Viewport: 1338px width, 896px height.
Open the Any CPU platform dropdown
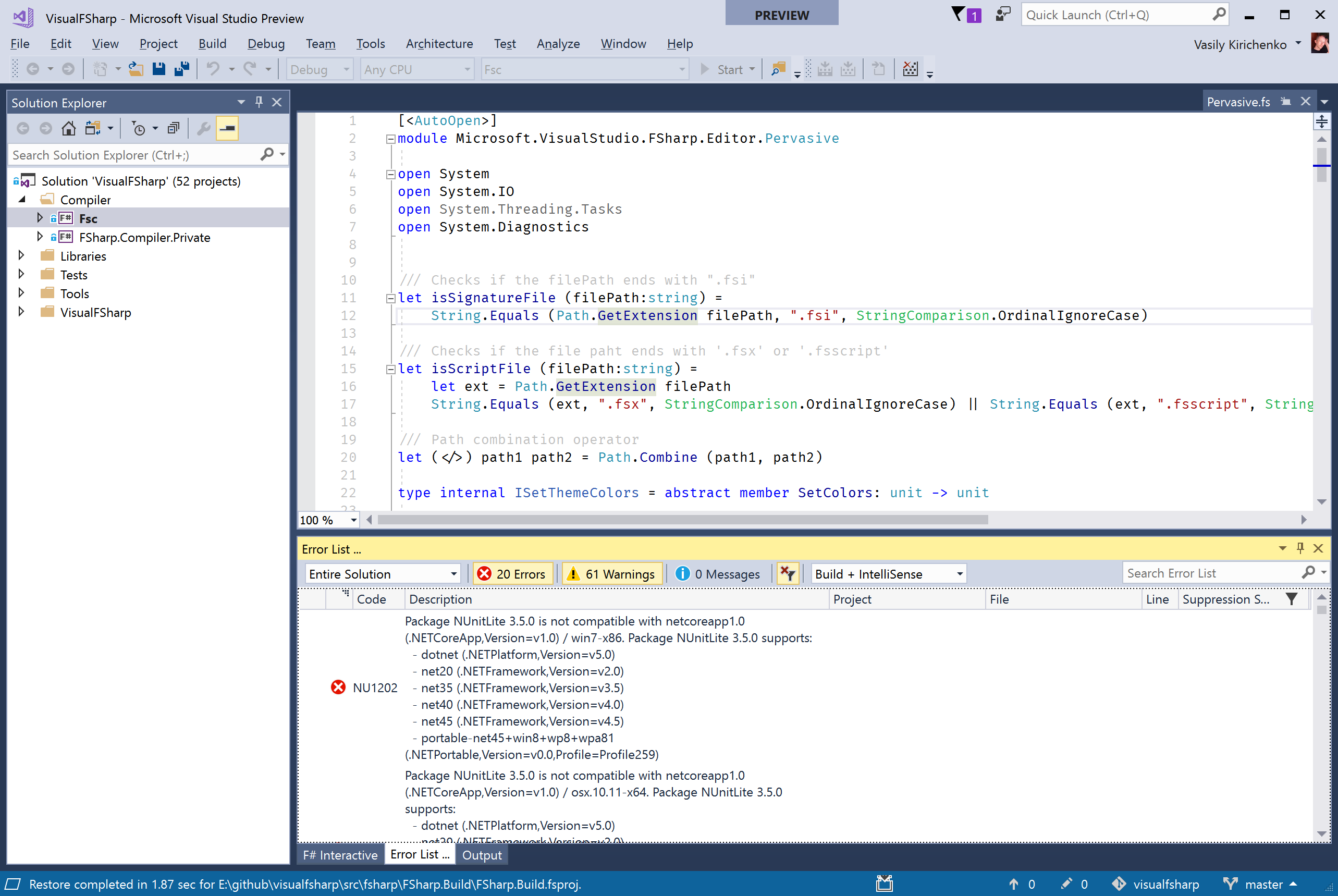[416, 69]
